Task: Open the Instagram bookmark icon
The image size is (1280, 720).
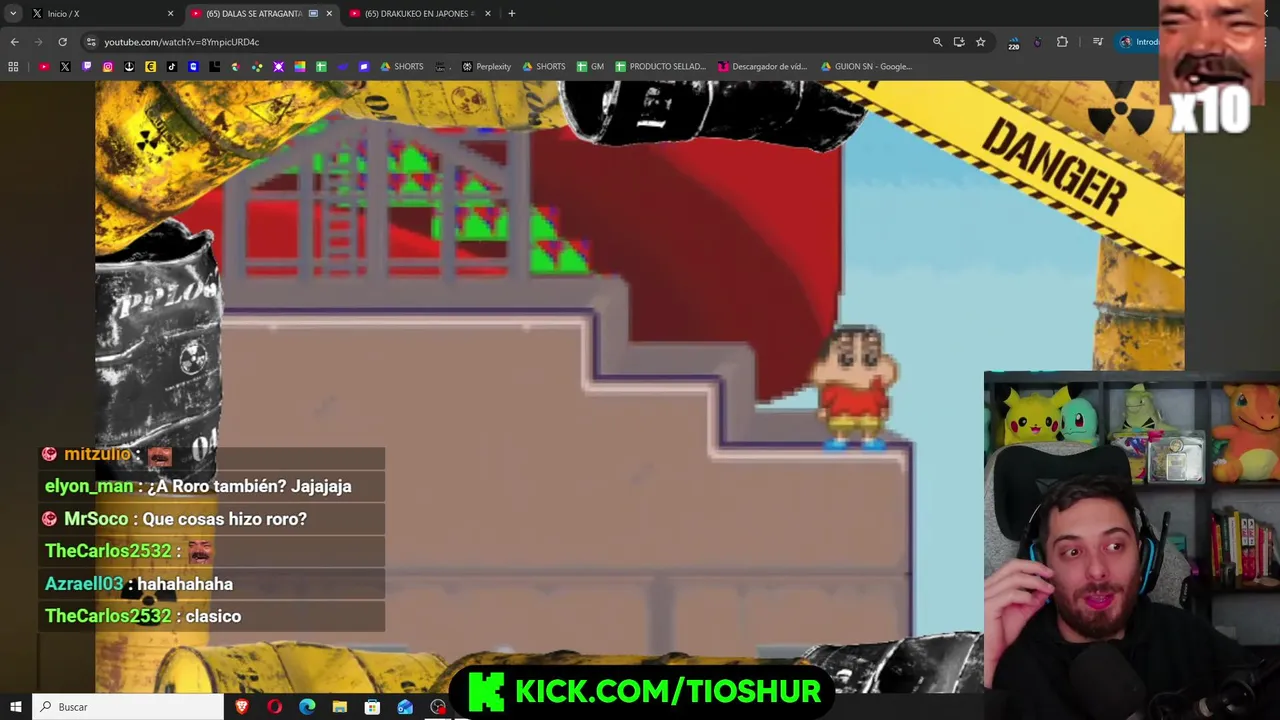Action: pyautogui.click(x=108, y=67)
